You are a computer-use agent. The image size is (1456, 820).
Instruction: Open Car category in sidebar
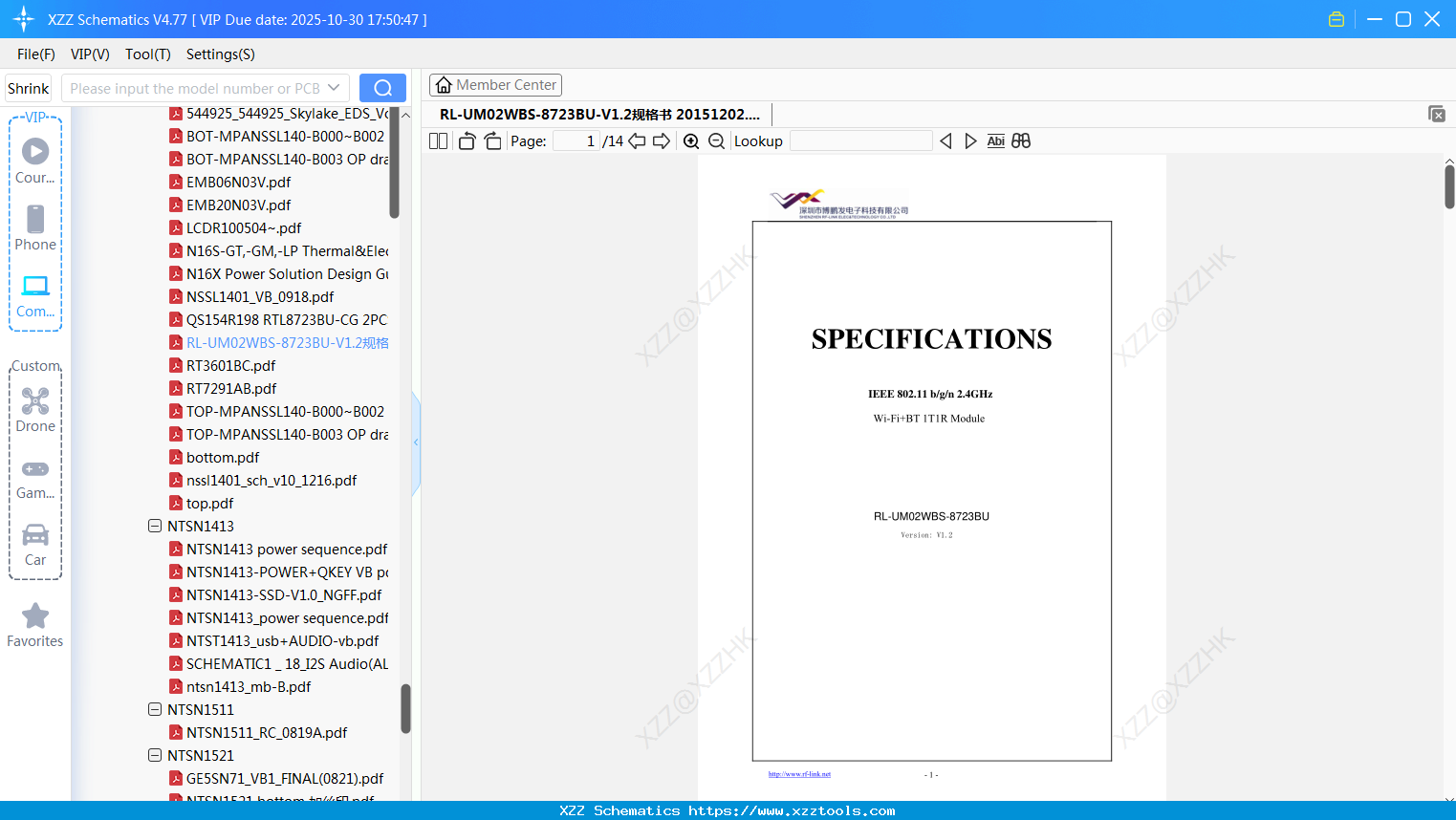click(35, 546)
